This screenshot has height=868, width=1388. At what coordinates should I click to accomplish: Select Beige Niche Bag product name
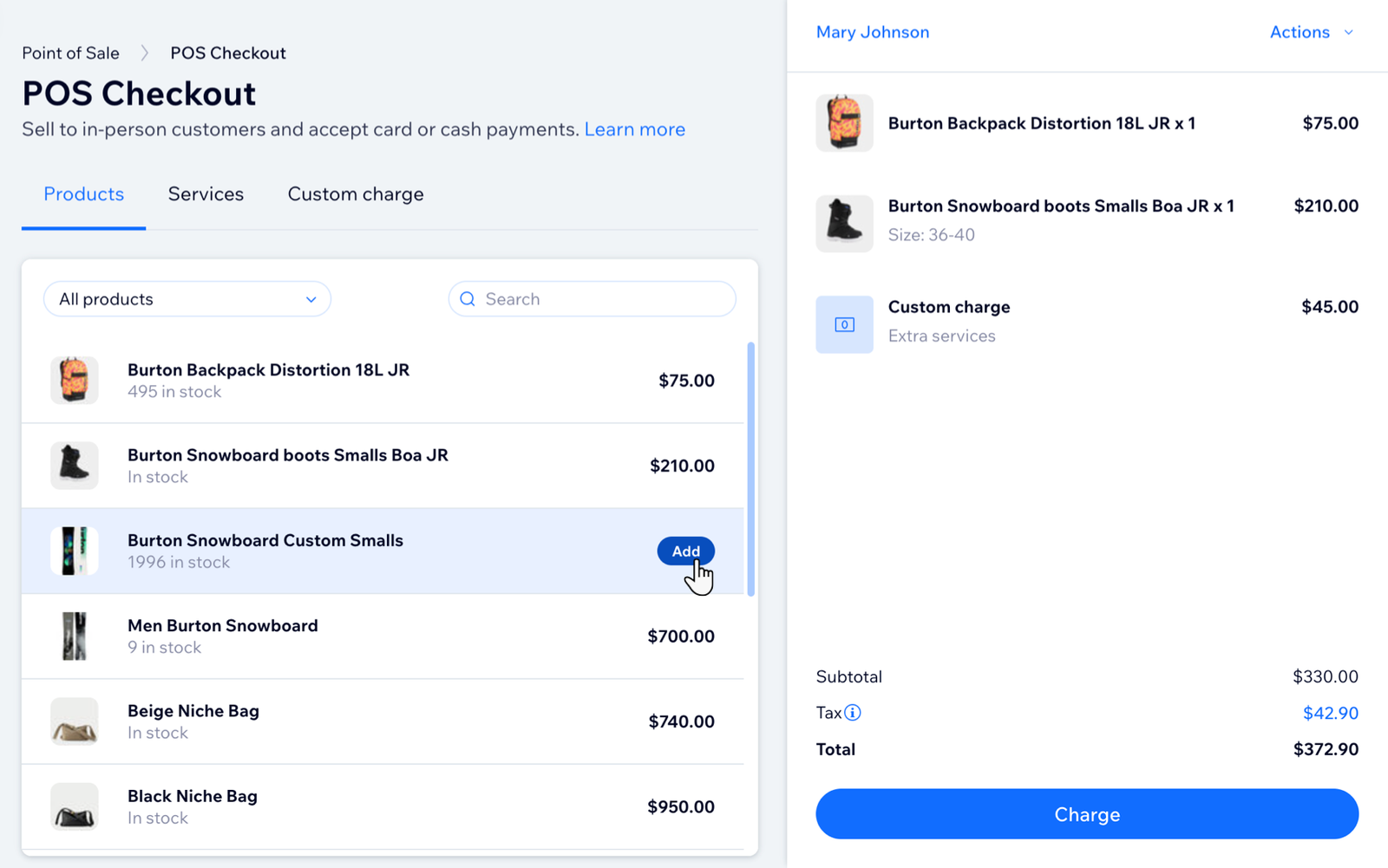[x=193, y=711]
